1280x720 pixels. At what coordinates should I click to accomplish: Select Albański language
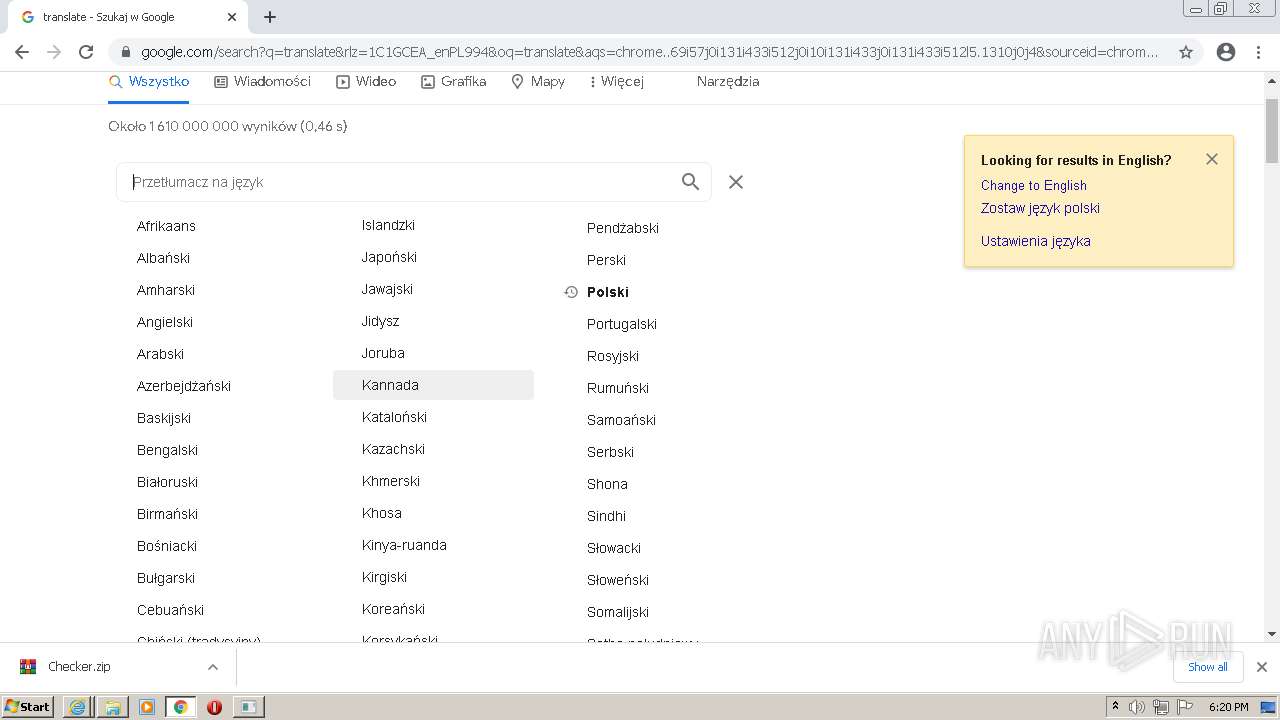coord(163,258)
